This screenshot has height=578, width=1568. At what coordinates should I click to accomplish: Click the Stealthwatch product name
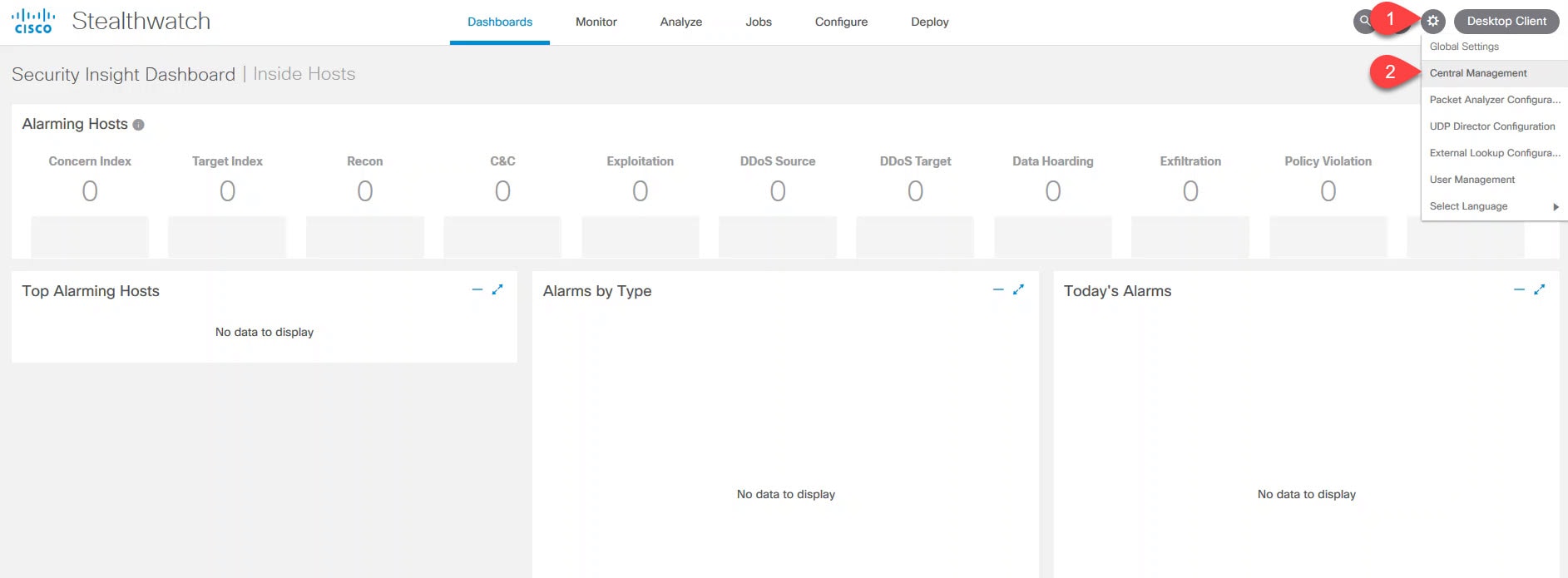point(141,21)
